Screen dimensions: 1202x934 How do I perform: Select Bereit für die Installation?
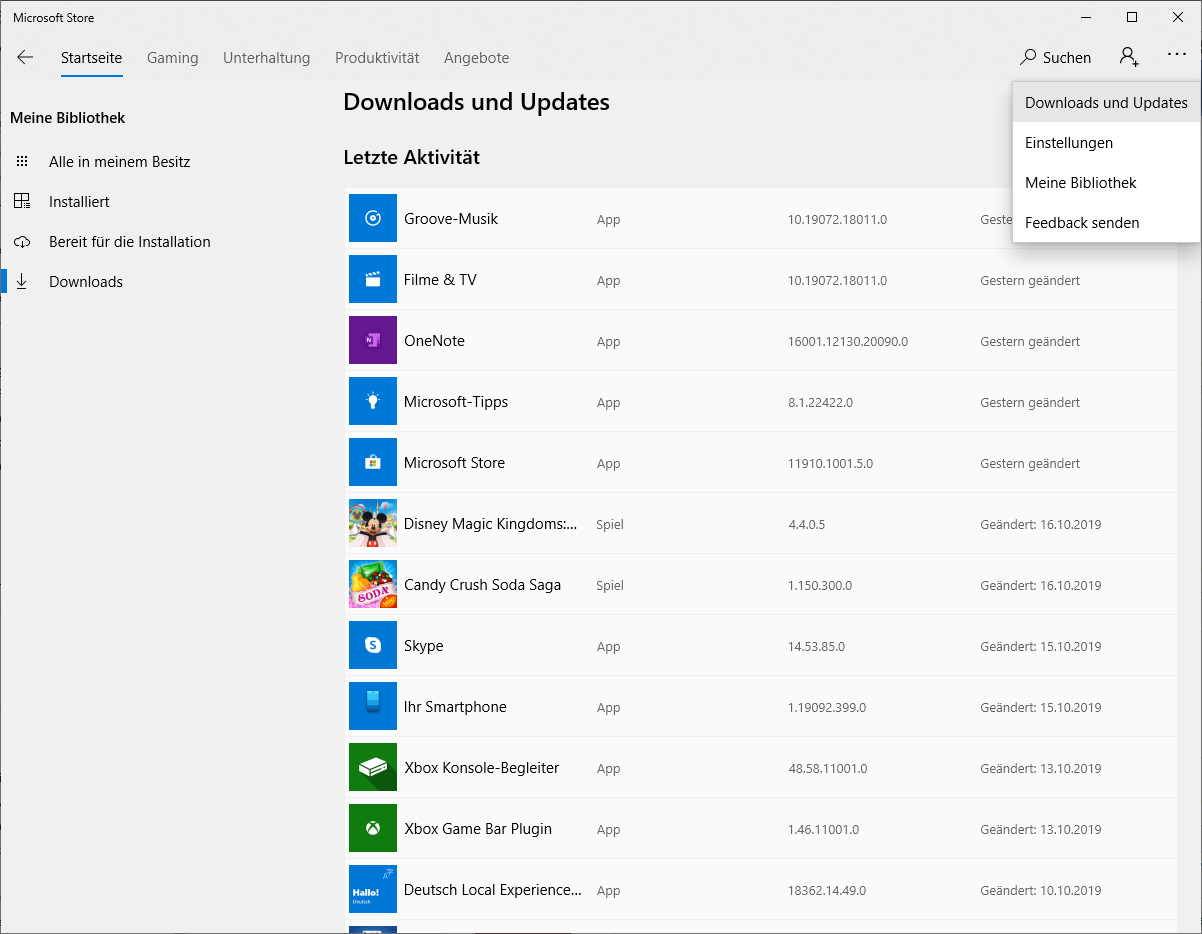coord(129,241)
